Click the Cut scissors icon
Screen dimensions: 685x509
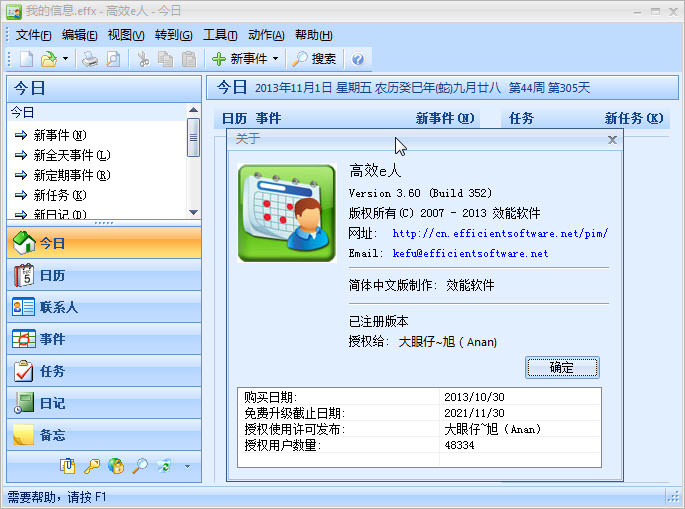click(x=143, y=59)
